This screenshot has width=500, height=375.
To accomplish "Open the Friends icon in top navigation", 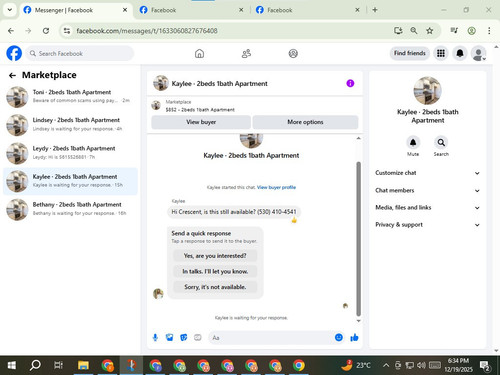I will 246,53.
